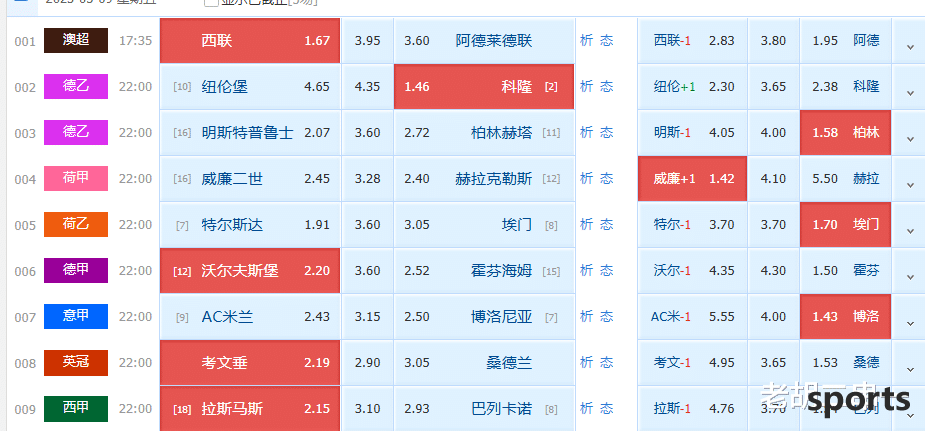Select 埃门 away win at 3.05
This screenshot has width=925, height=431.
(x=484, y=225)
